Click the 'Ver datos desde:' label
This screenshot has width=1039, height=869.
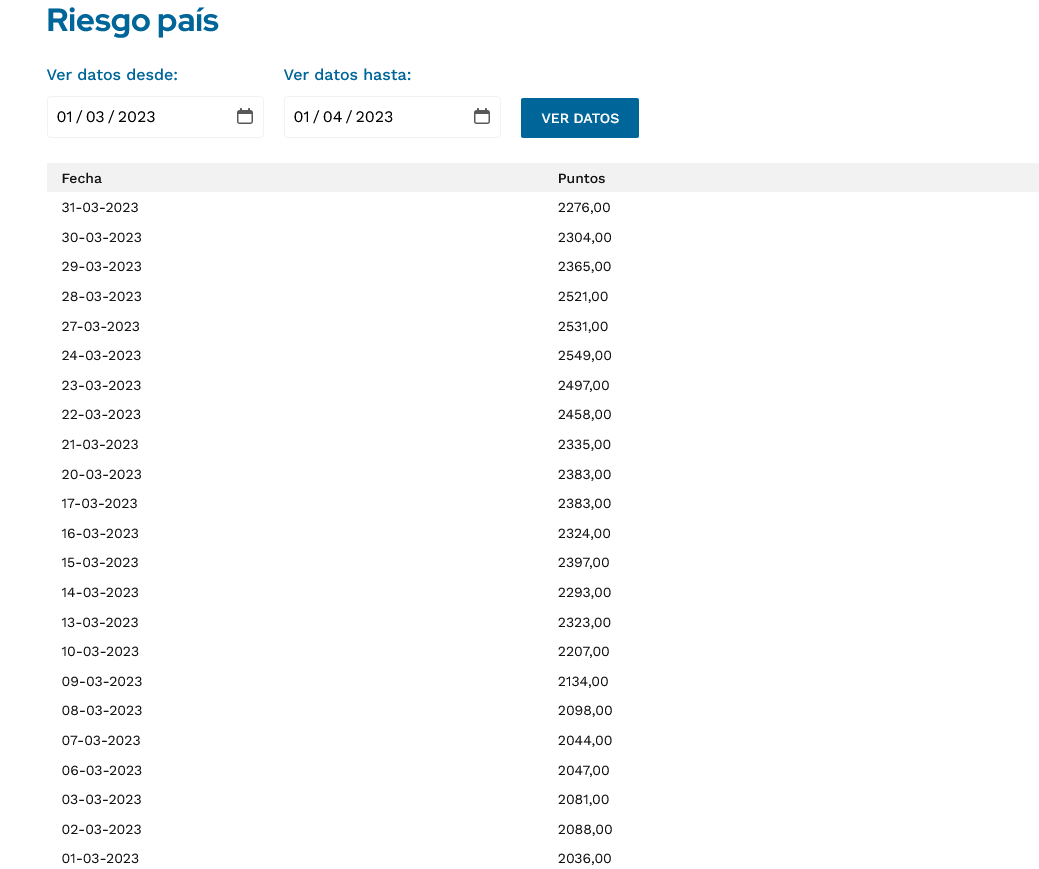point(112,75)
